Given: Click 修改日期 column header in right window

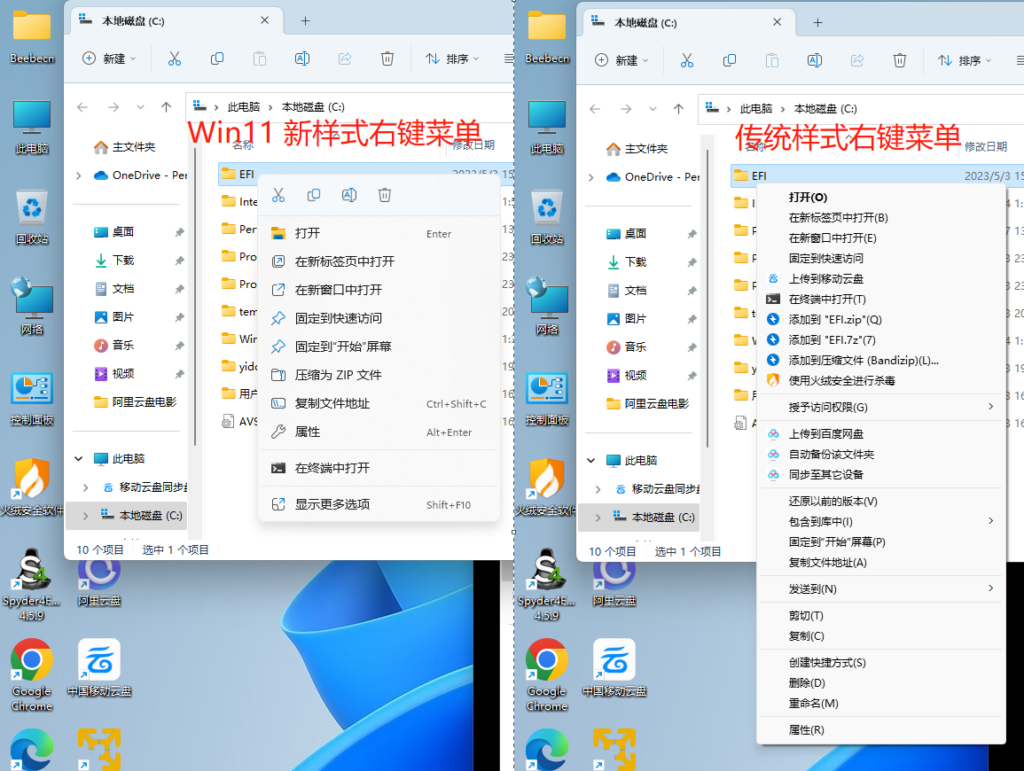Looking at the screenshot, I should (x=985, y=147).
